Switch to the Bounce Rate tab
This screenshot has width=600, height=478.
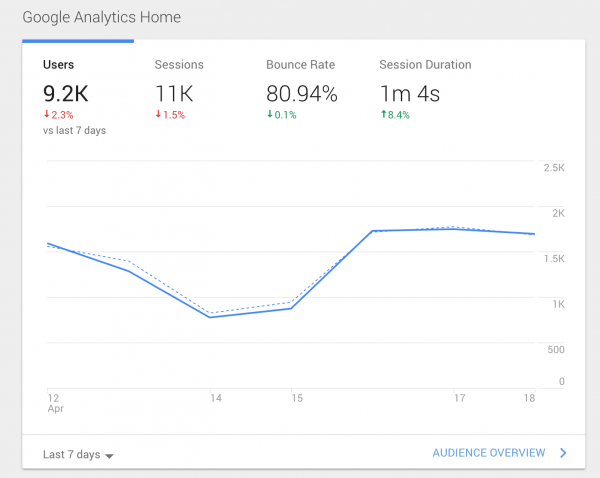pos(300,65)
